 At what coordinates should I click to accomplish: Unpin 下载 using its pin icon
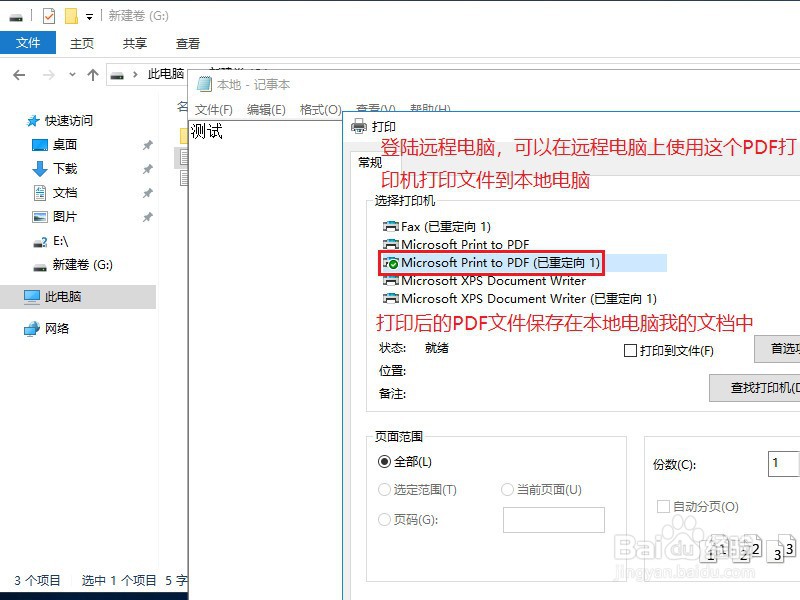(x=147, y=169)
